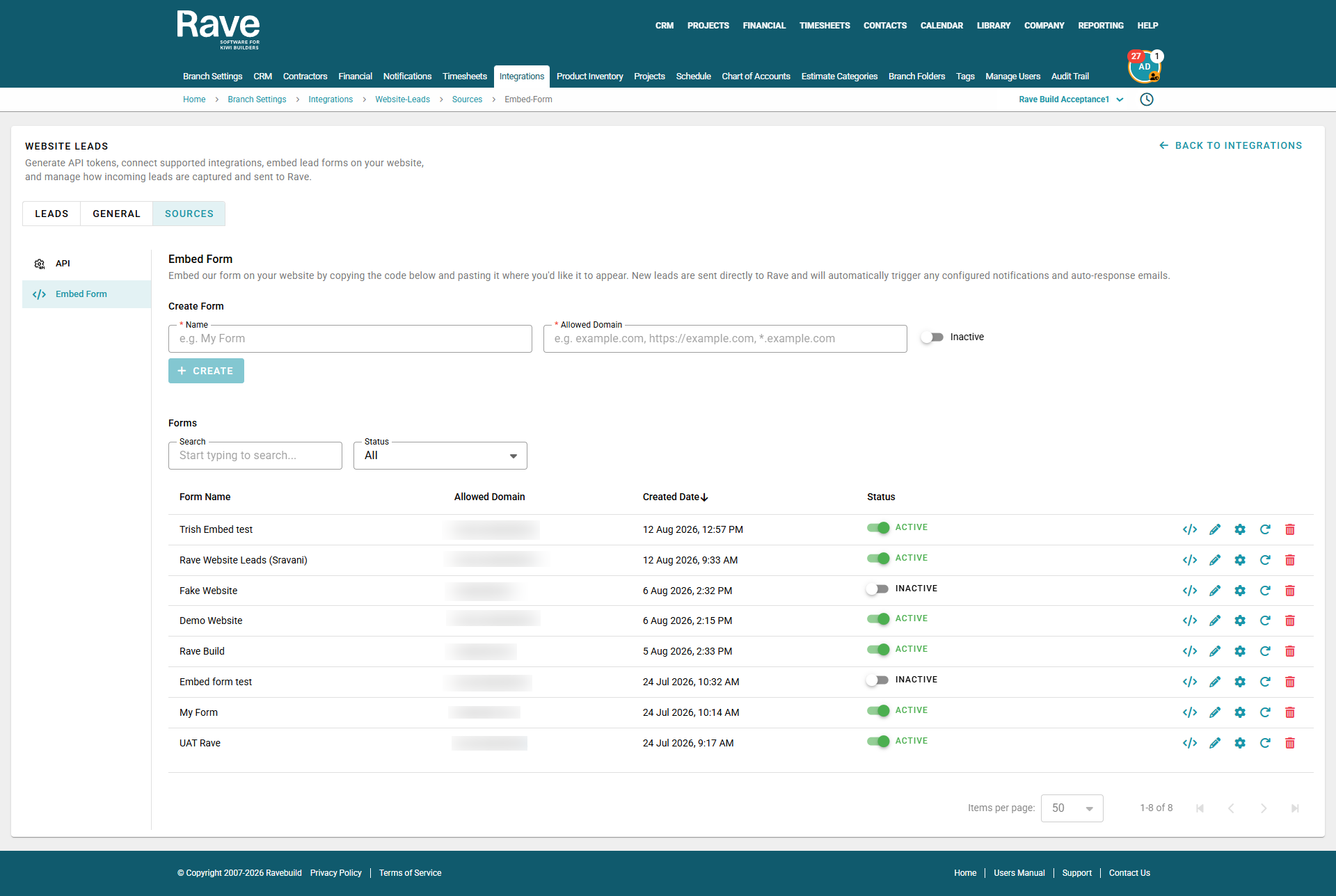
Task: Refresh the Embed form test entry
Action: point(1265,682)
